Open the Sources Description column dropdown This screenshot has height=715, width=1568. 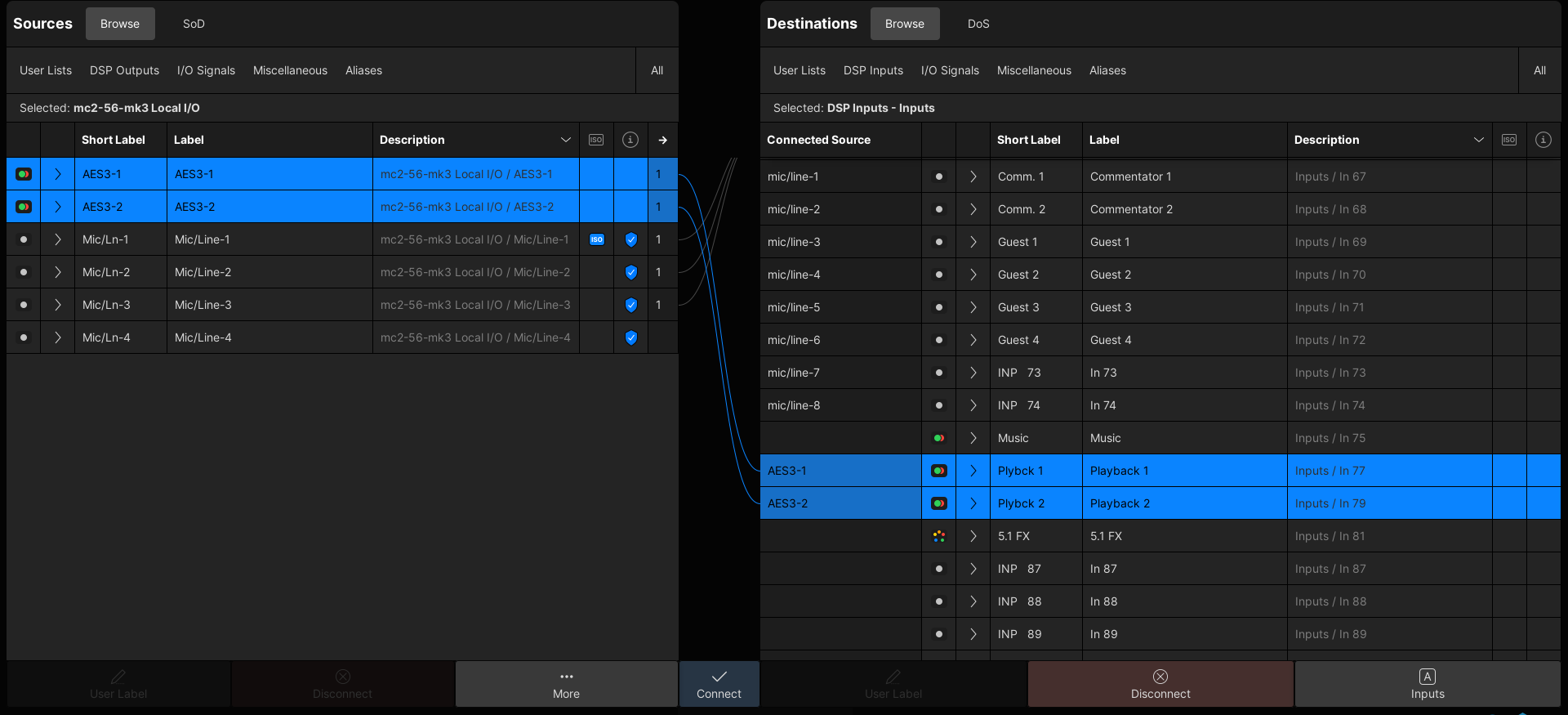565,140
